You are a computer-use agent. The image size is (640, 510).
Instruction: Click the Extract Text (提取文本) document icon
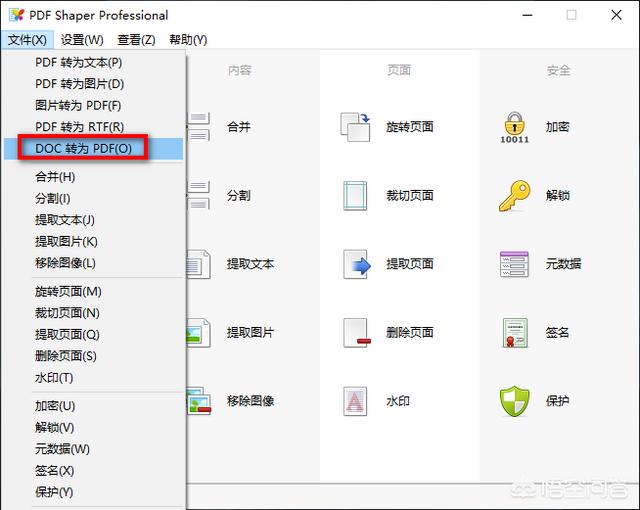[x=199, y=264]
